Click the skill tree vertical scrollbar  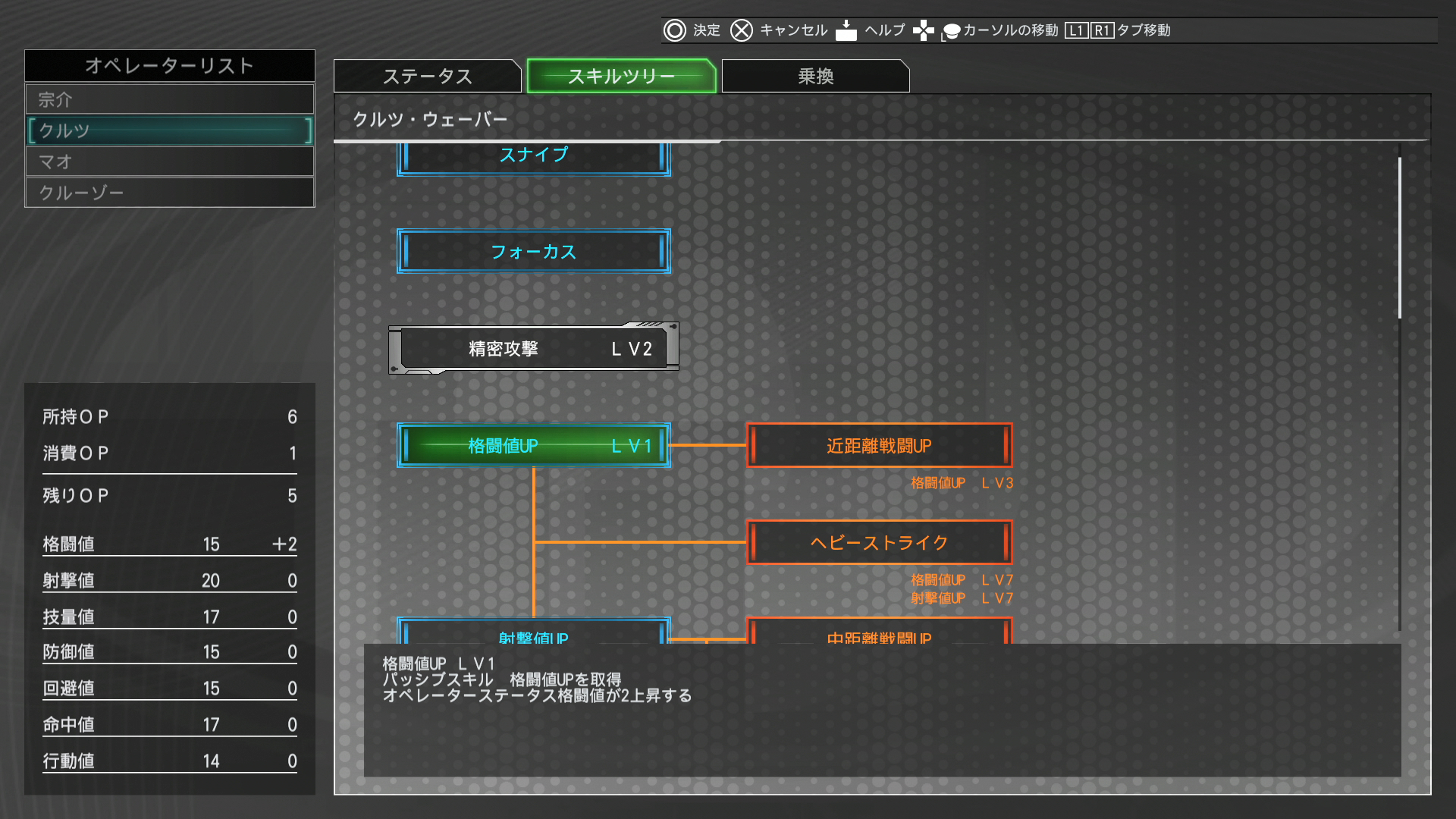click(1399, 238)
